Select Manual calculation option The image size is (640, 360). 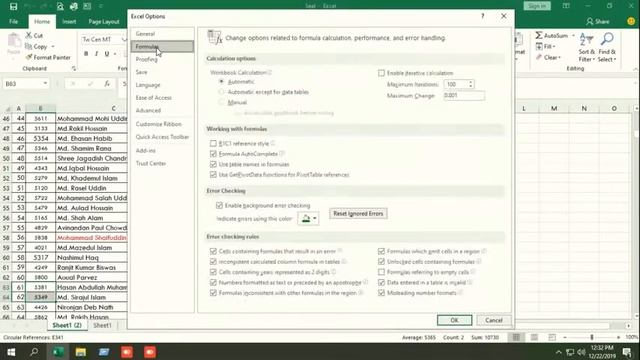point(222,102)
